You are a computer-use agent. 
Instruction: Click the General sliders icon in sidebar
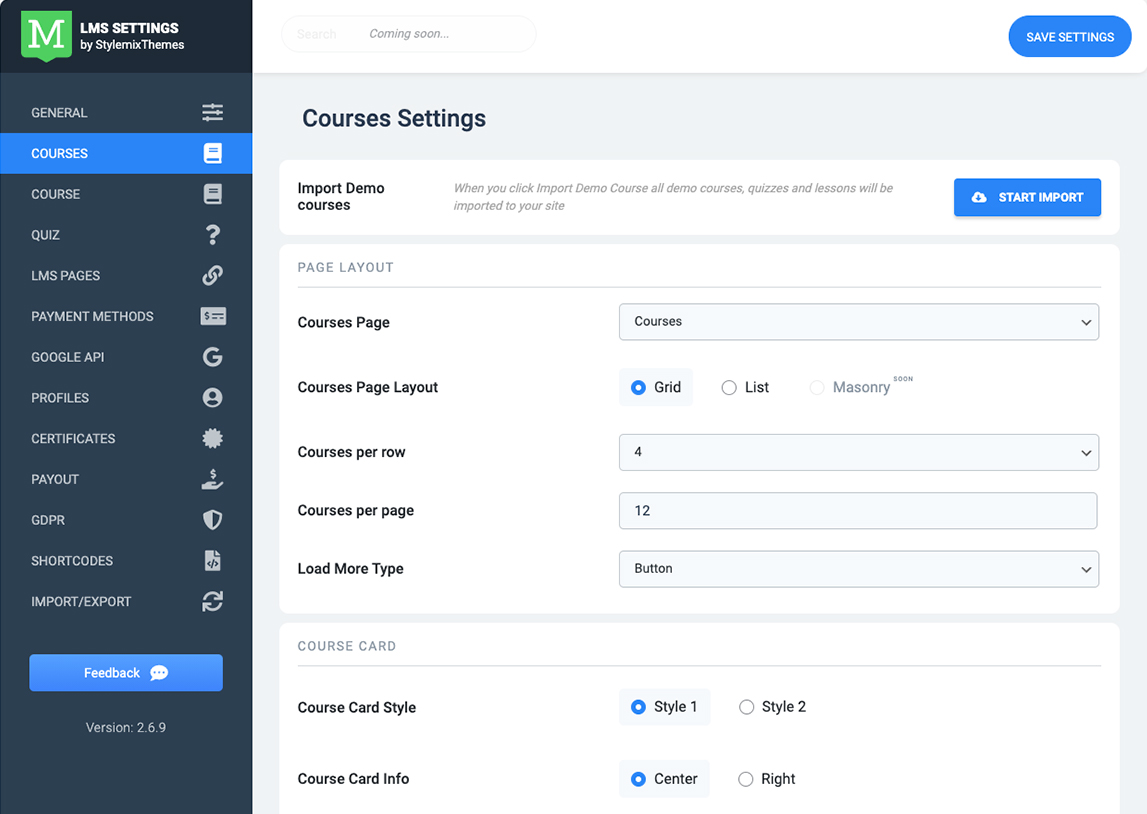212,113
